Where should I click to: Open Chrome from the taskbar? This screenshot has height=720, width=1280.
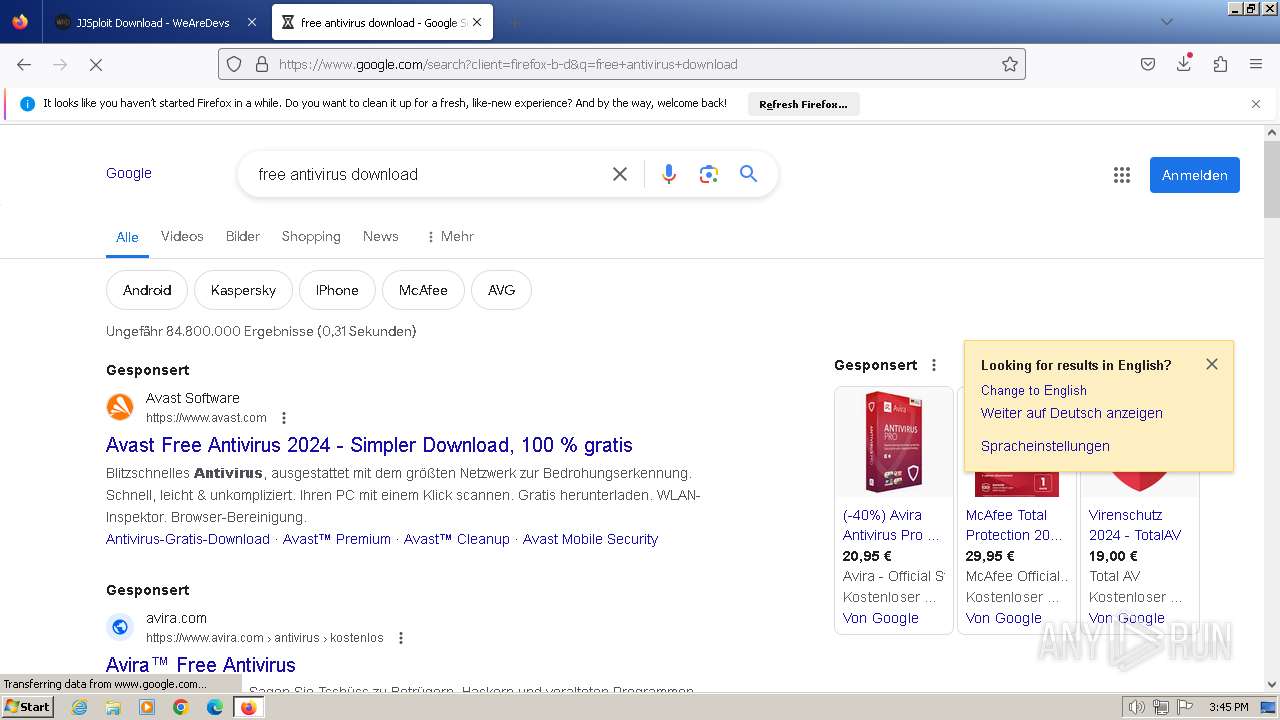click(x=181, y=707)
